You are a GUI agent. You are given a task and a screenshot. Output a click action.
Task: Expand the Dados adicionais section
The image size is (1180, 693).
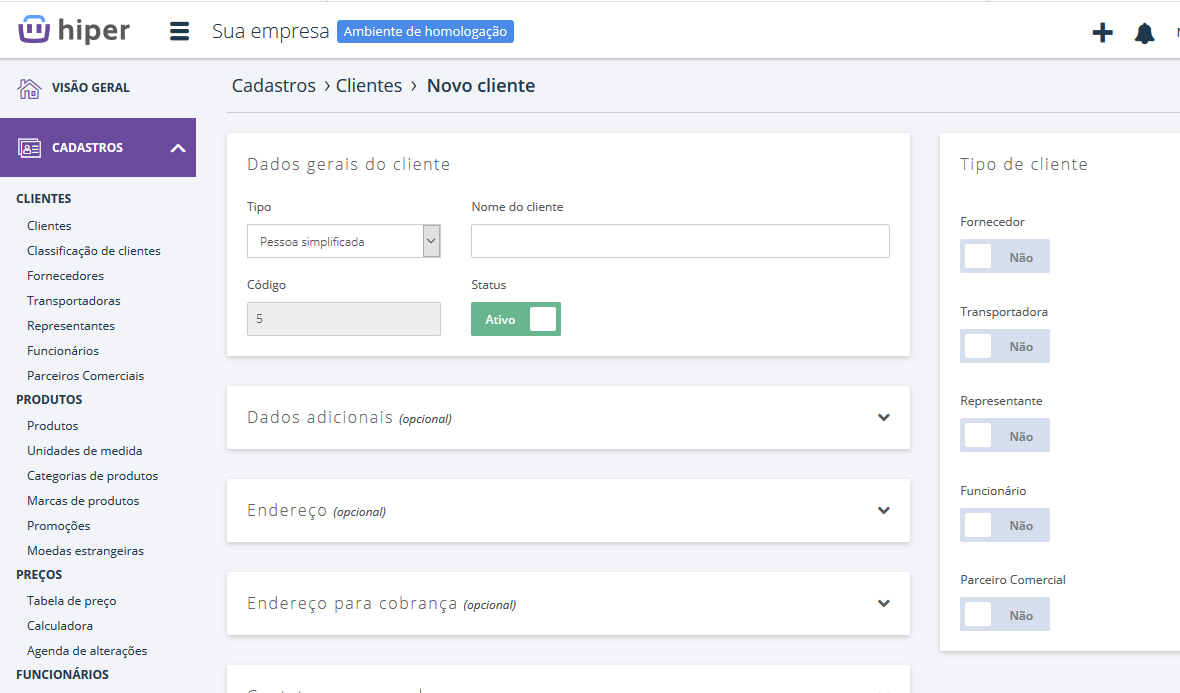coord(883,418)
